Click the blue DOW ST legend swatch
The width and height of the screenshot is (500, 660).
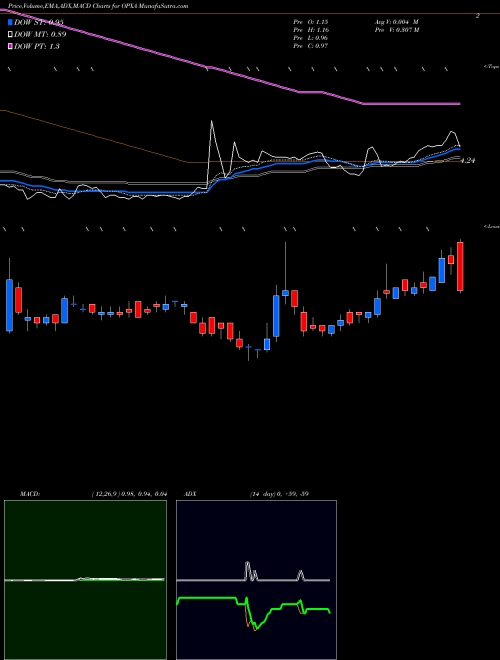pyautogui.click(x=11, y=21)
